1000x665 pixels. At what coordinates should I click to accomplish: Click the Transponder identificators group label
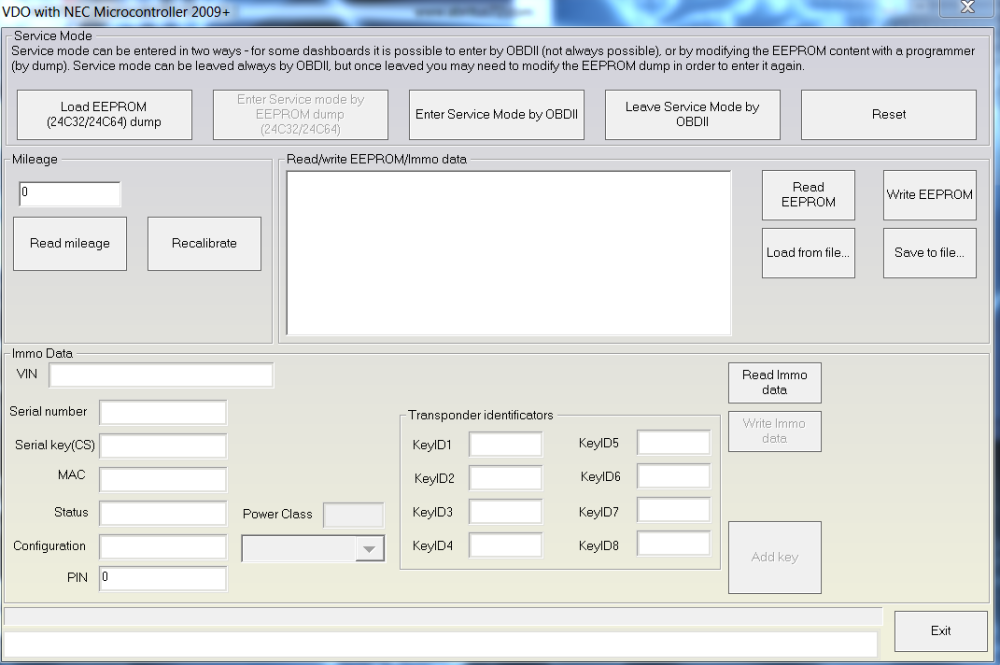pyautogui.click(x=481, y=415)
